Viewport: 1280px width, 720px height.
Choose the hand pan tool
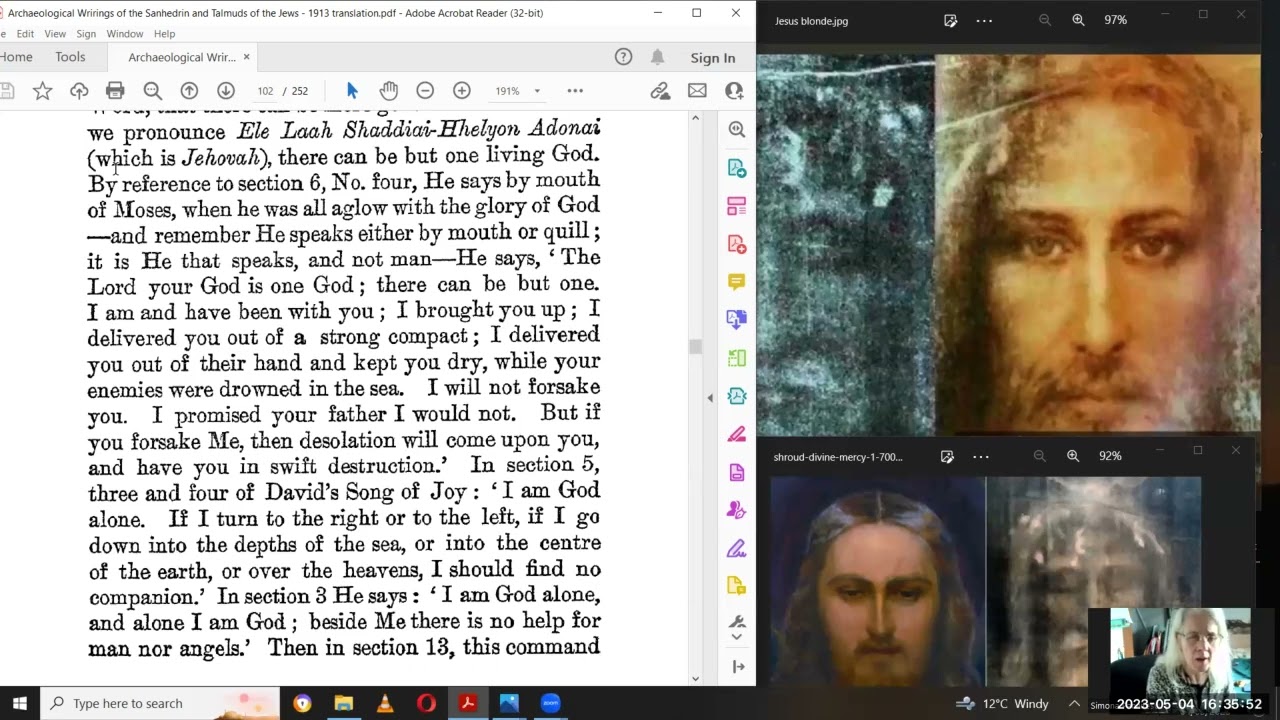388,91
